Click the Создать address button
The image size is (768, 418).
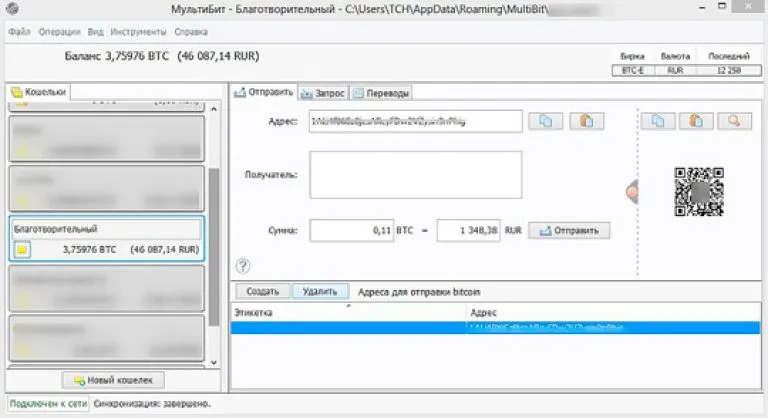[262, 292]
